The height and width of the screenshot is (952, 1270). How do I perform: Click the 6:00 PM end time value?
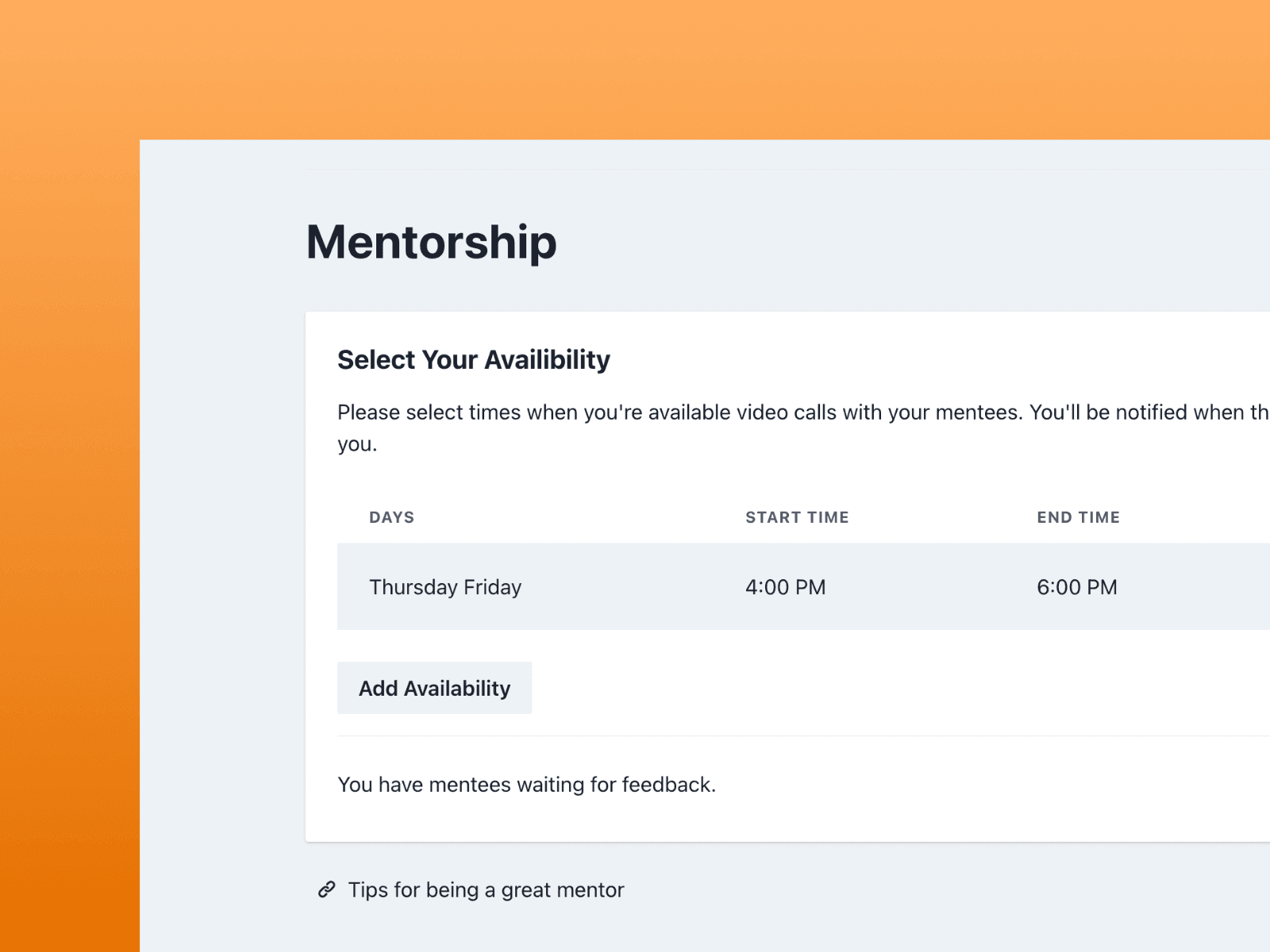tap(1076, 587)
